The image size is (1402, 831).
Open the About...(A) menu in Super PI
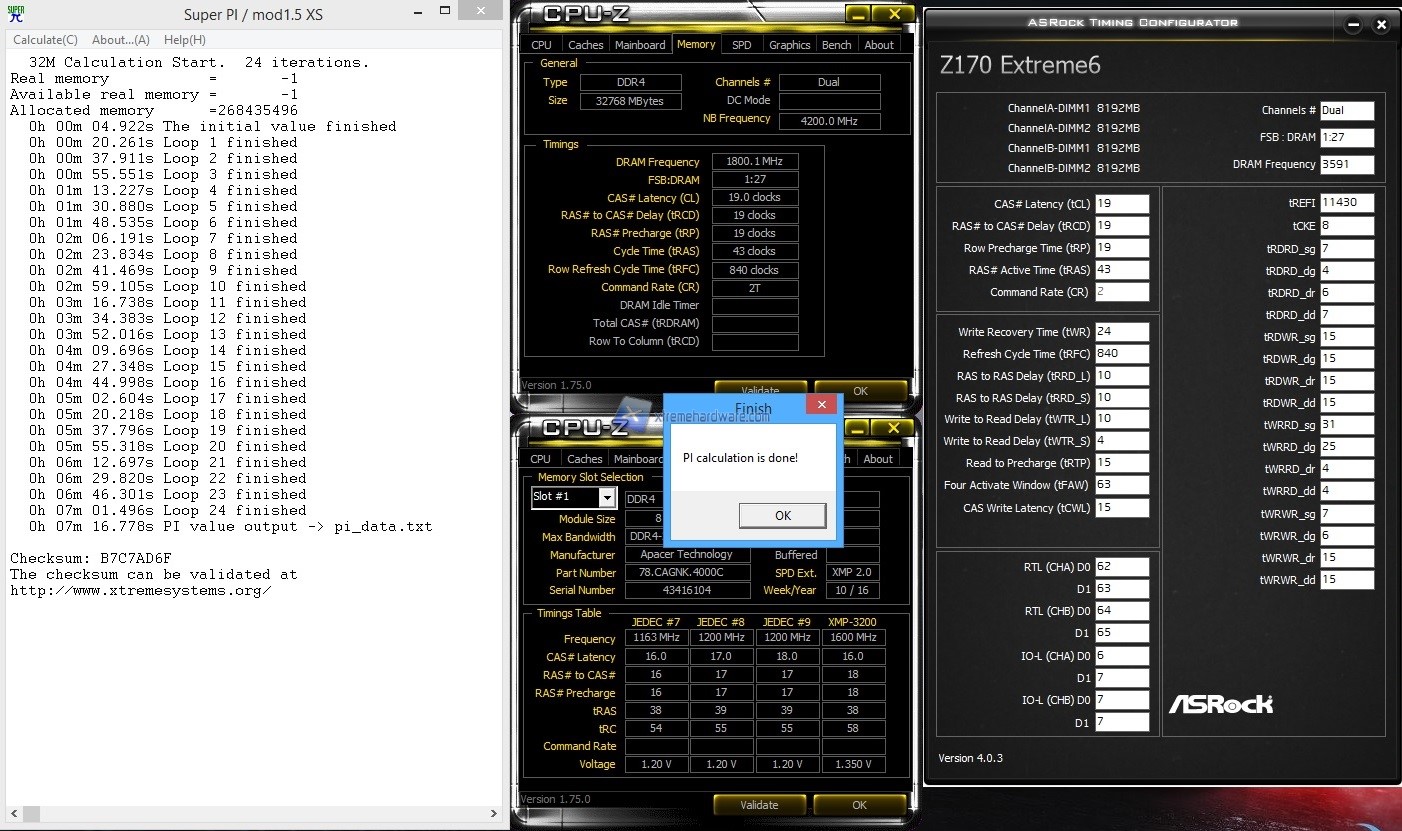tap(120, 40)
